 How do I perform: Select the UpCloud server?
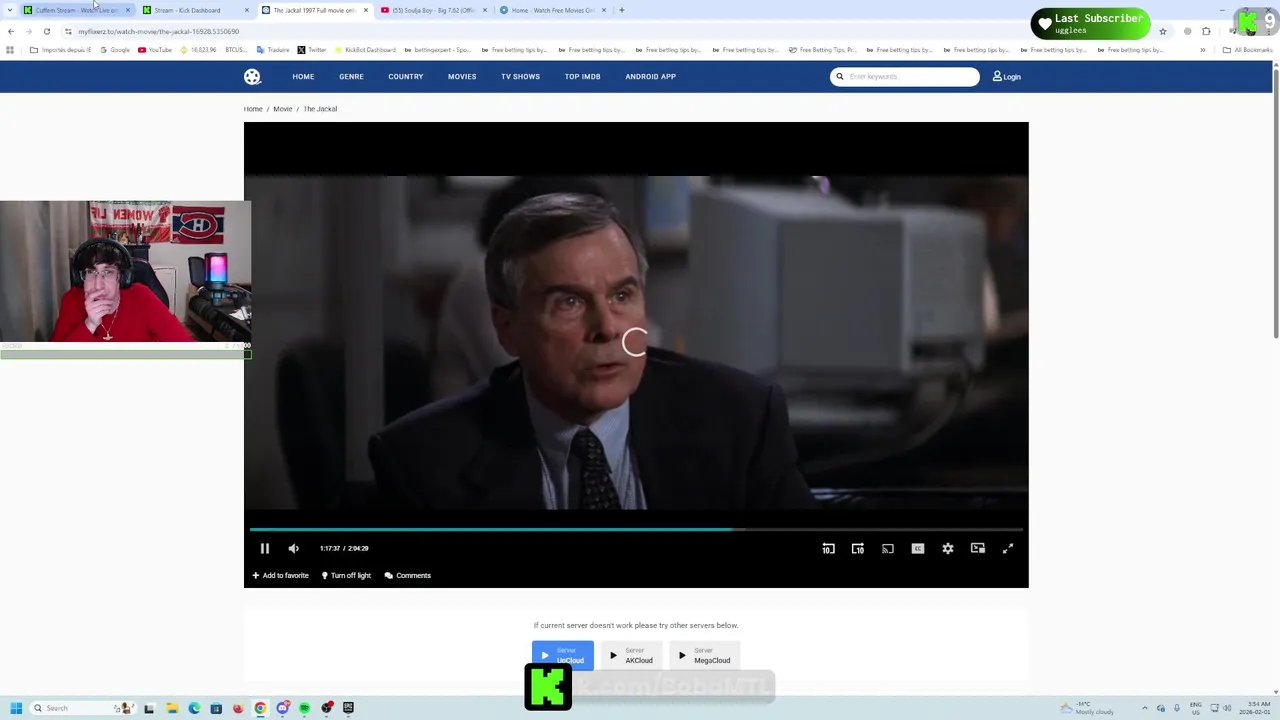[563, 655]
